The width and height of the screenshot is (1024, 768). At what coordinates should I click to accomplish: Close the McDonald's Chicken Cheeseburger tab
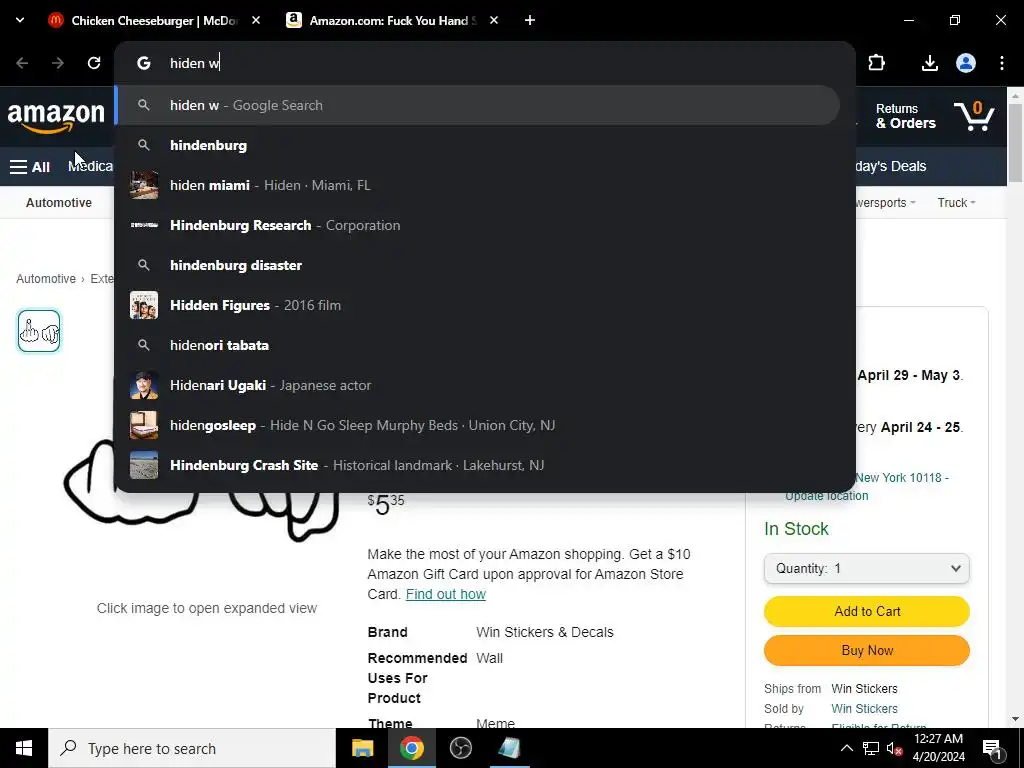pyautogui.click(x=256, y=20)
